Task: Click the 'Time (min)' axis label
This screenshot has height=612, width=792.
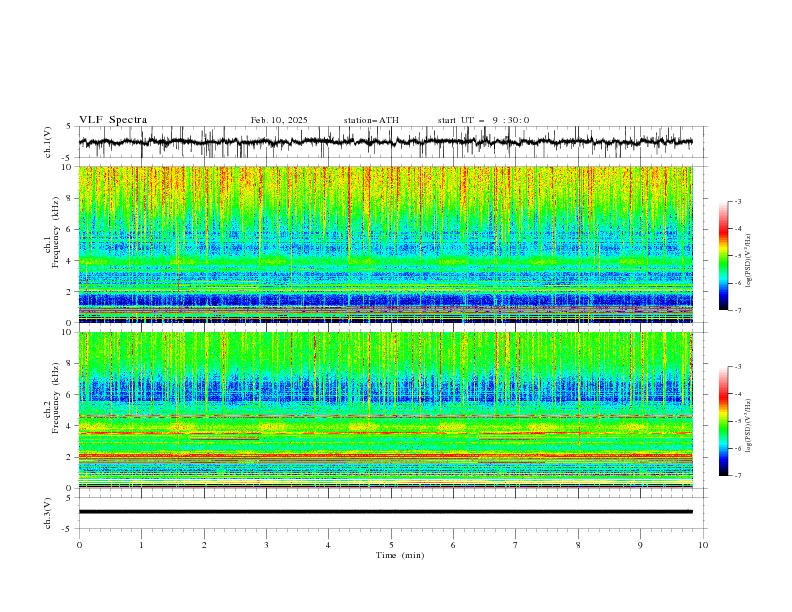Action: [400, 555]
